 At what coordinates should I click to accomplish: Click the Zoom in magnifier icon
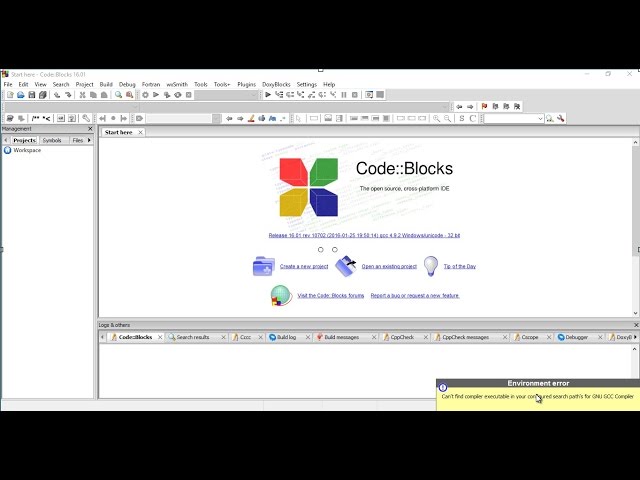[x=436, y=118]
